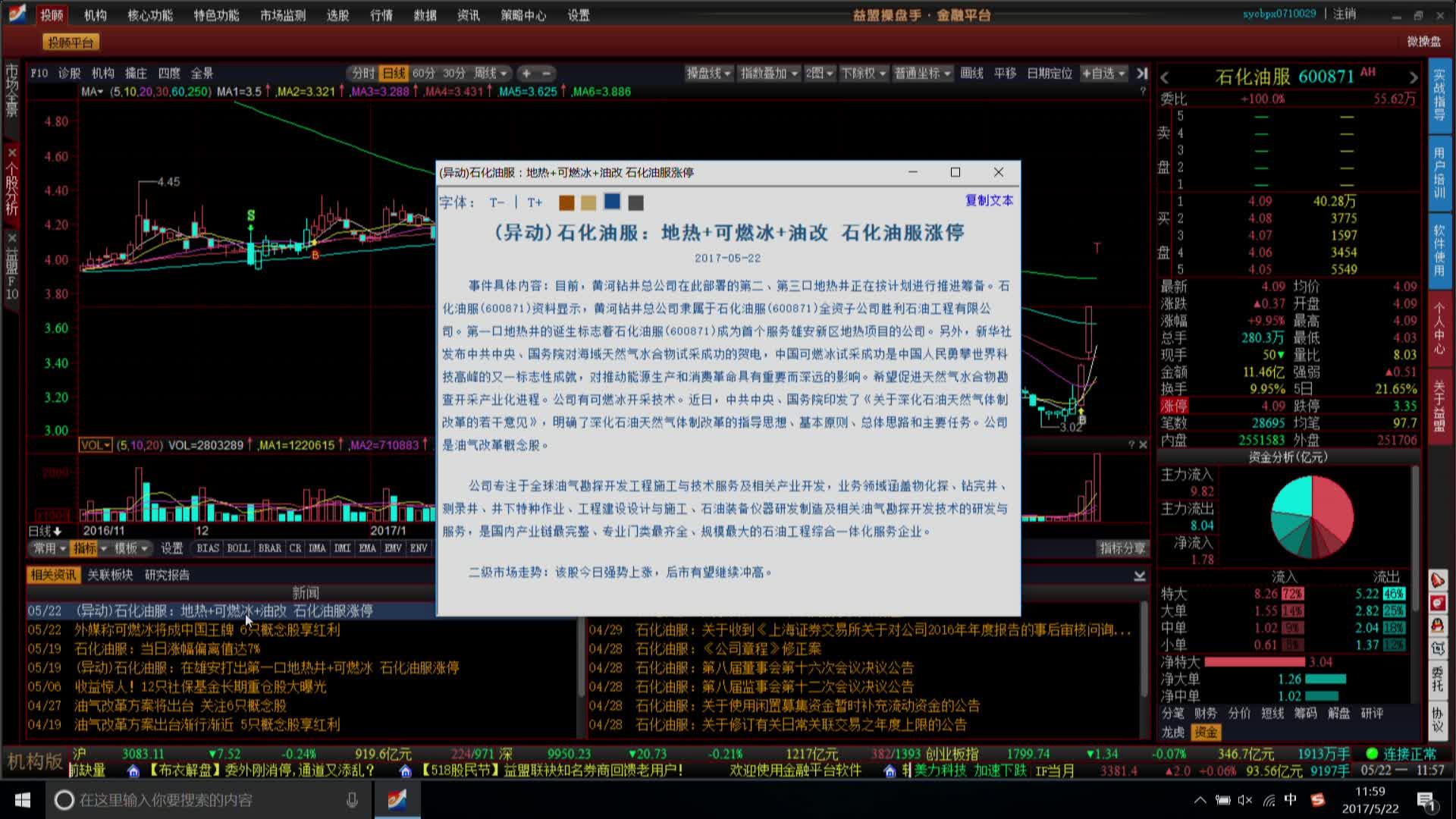Pick tan background color swatch

click(x=588, y=202)
